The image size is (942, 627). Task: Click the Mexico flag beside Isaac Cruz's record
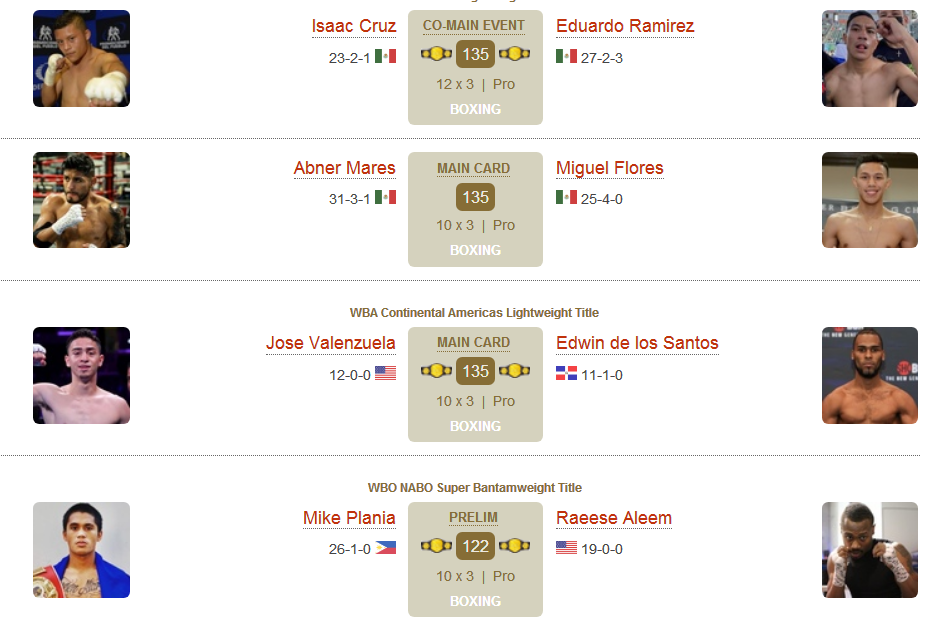click(385, 56)
